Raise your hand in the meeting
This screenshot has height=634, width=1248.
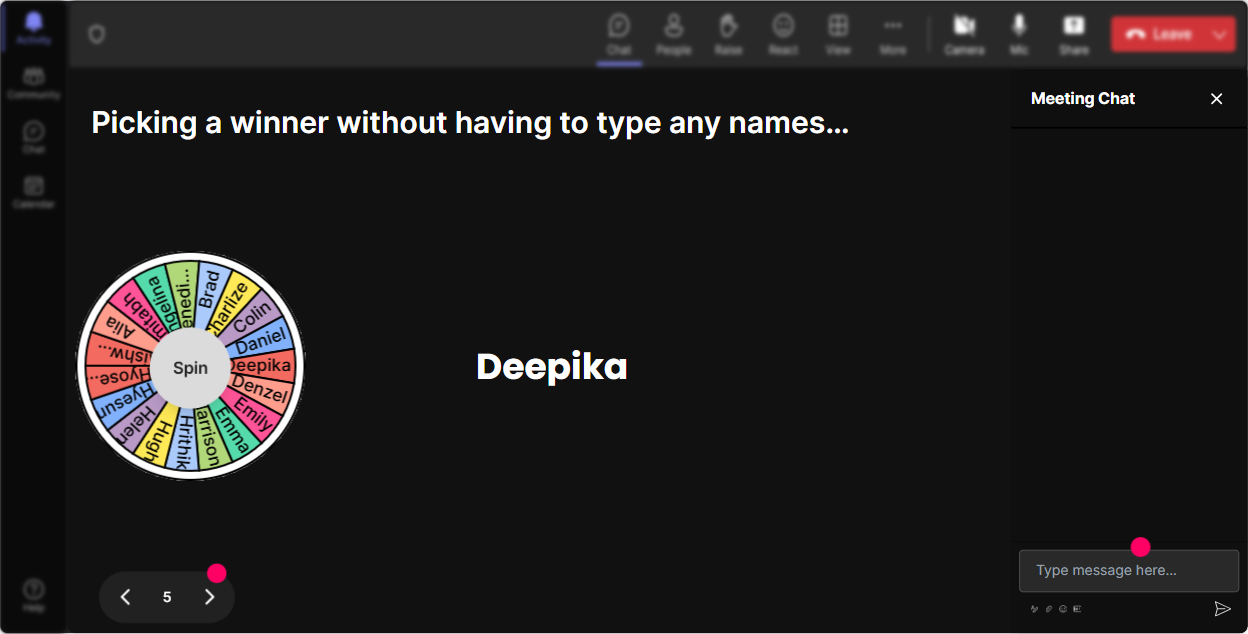point(728,34)
